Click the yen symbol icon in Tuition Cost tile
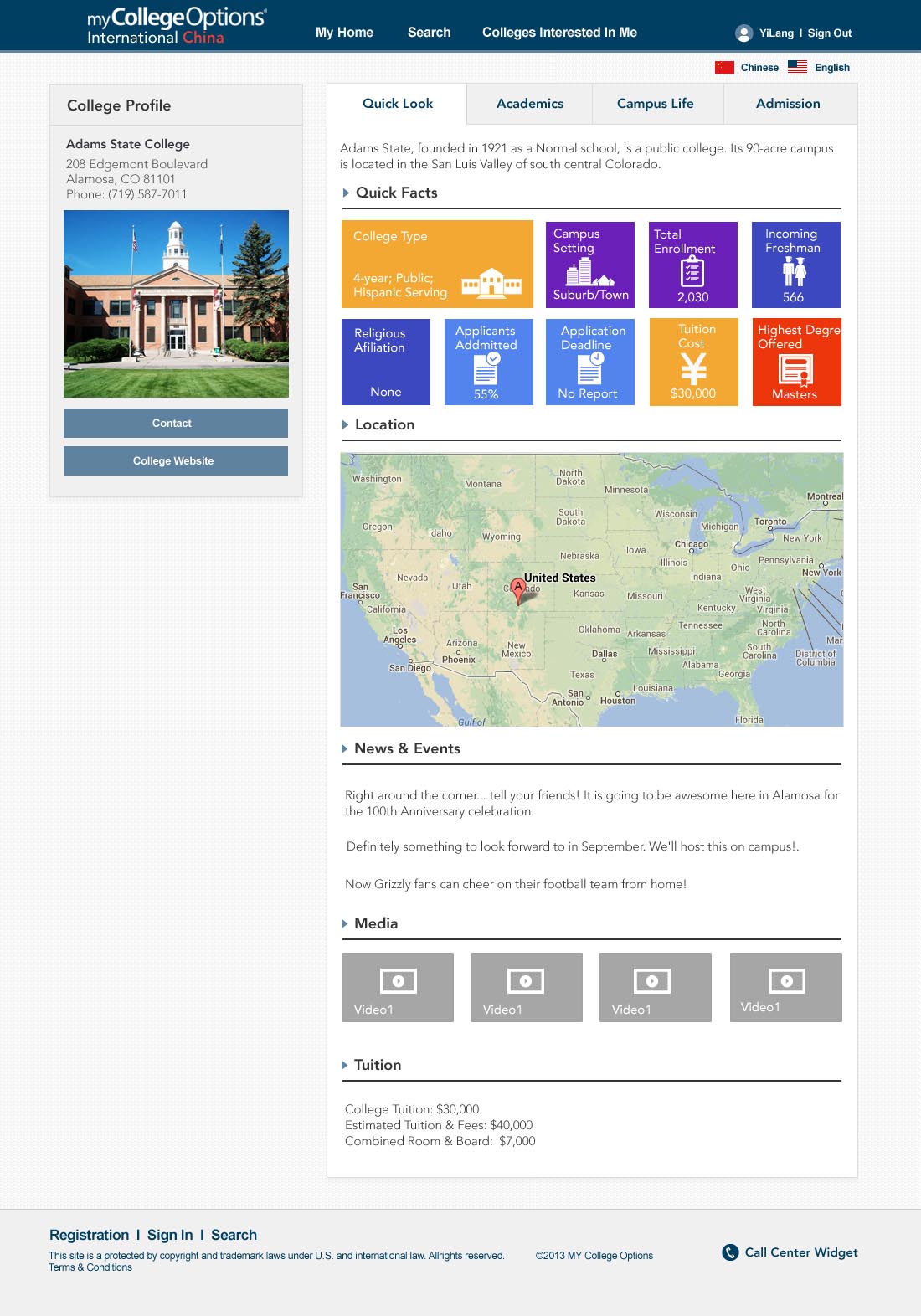Viewport: 921px width, 1316px height. tap(693, 368)
